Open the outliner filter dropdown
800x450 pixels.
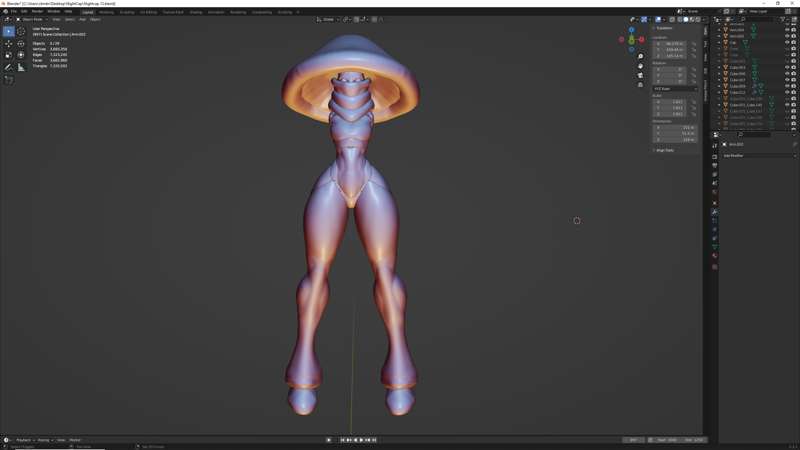(783, 19)
